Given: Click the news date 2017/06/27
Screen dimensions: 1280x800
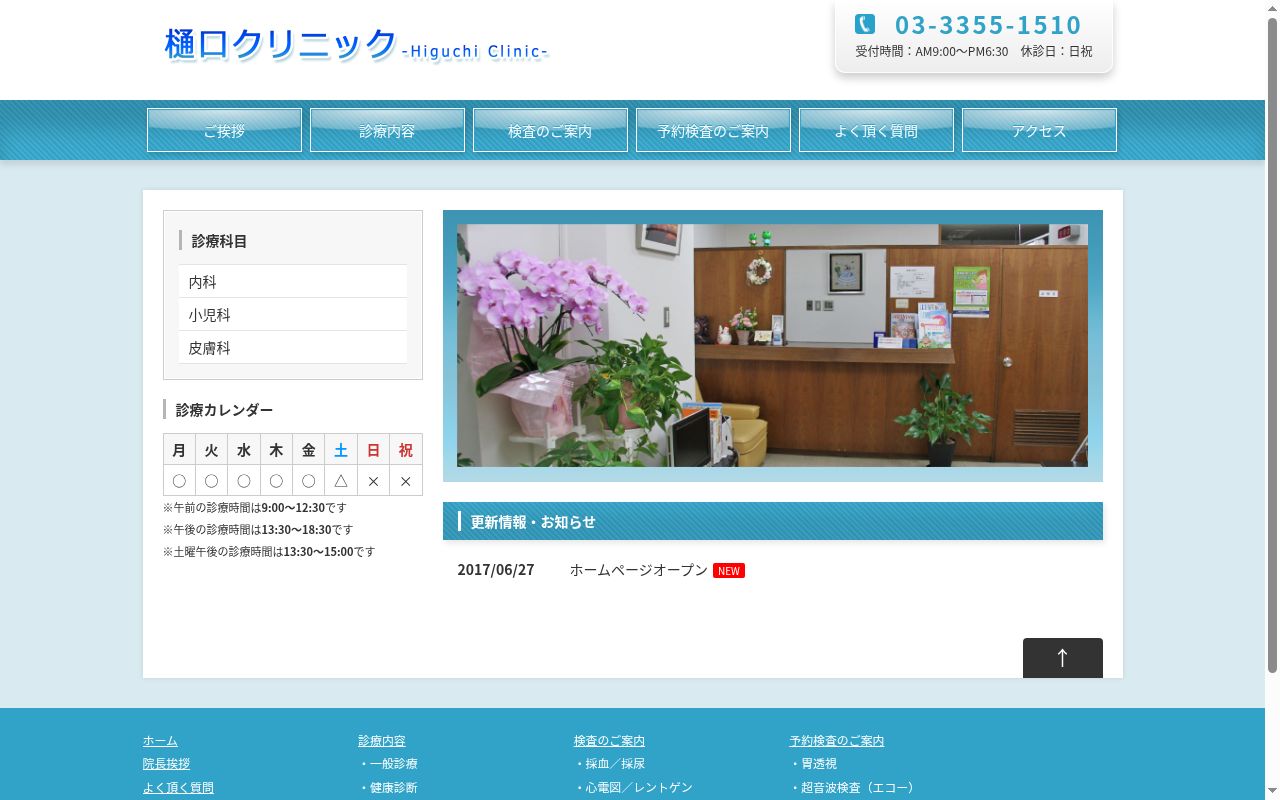Looking at the screenshot, I should click(x=496, y=570).
